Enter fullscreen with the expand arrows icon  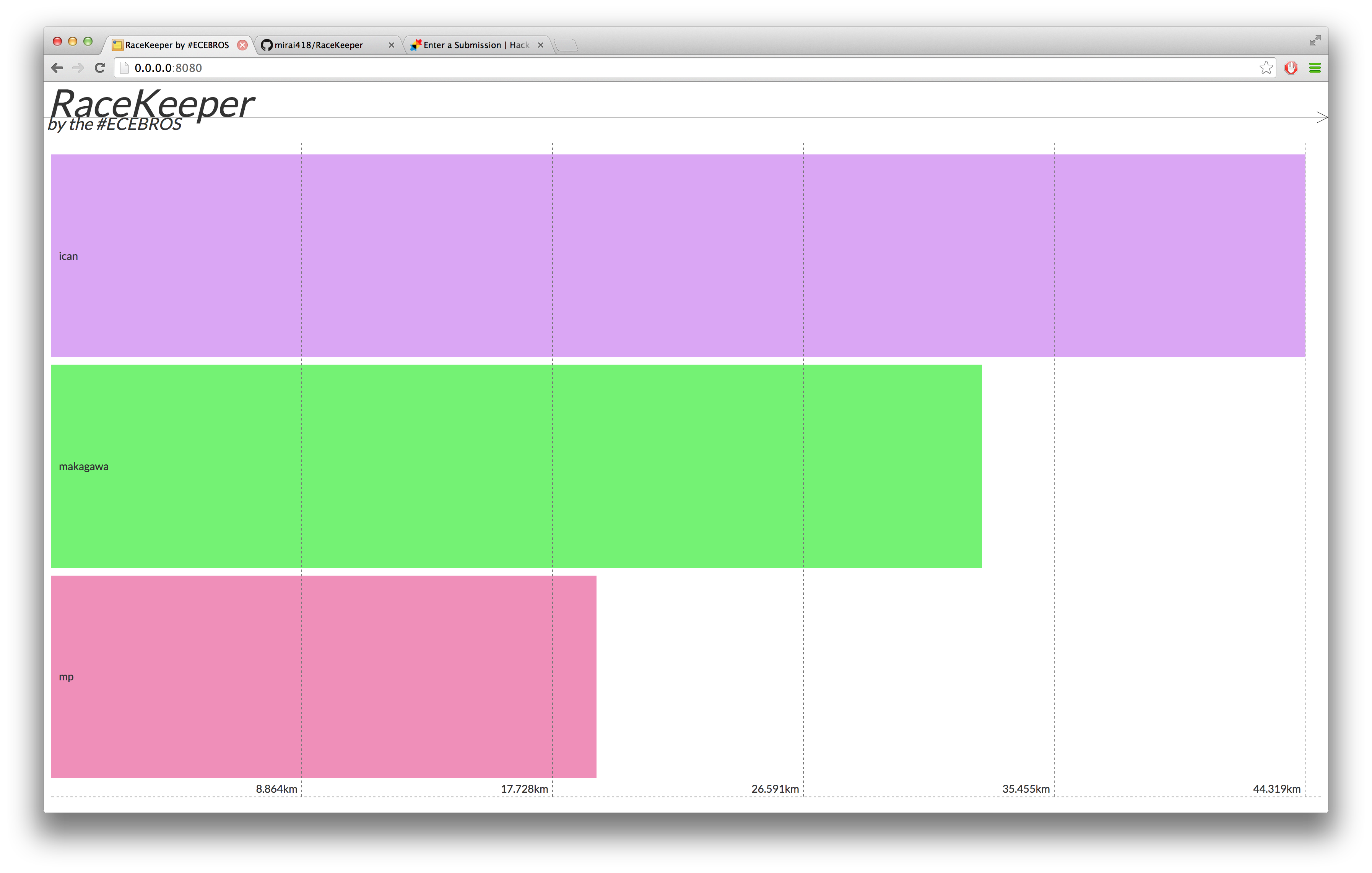[1315, 41]
